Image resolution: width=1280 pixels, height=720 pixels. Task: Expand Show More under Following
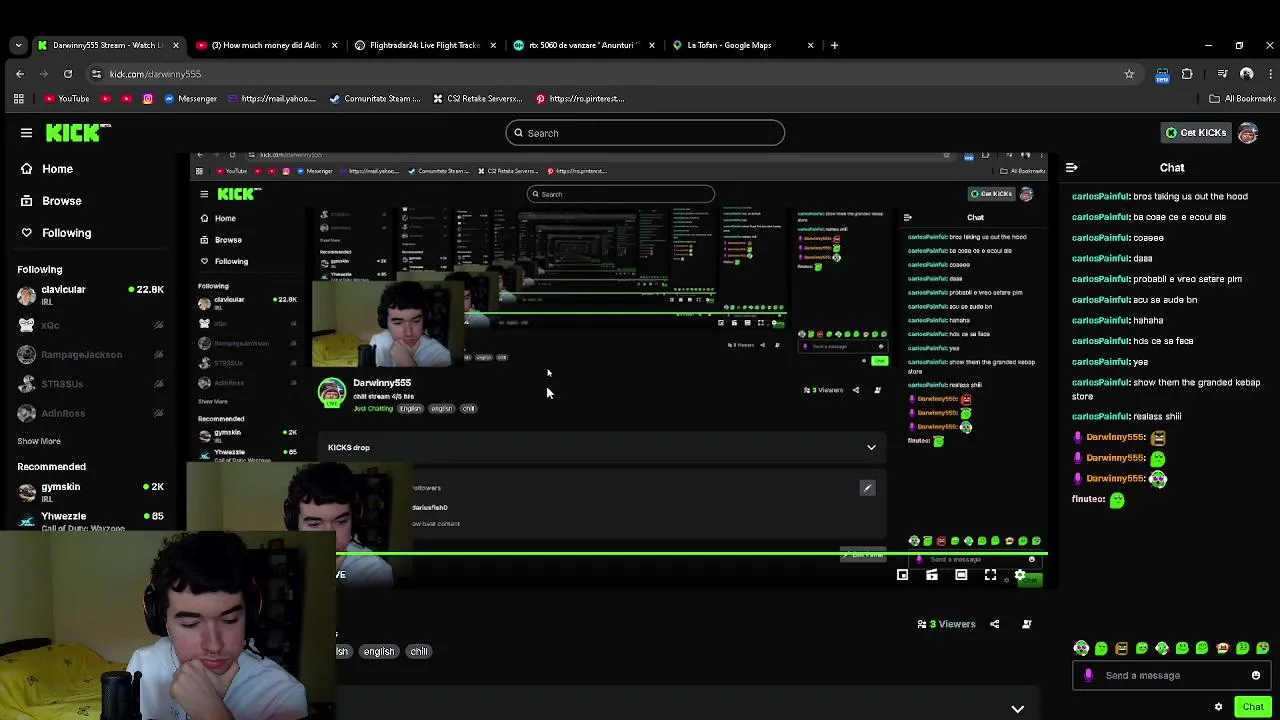coord(39,441)
